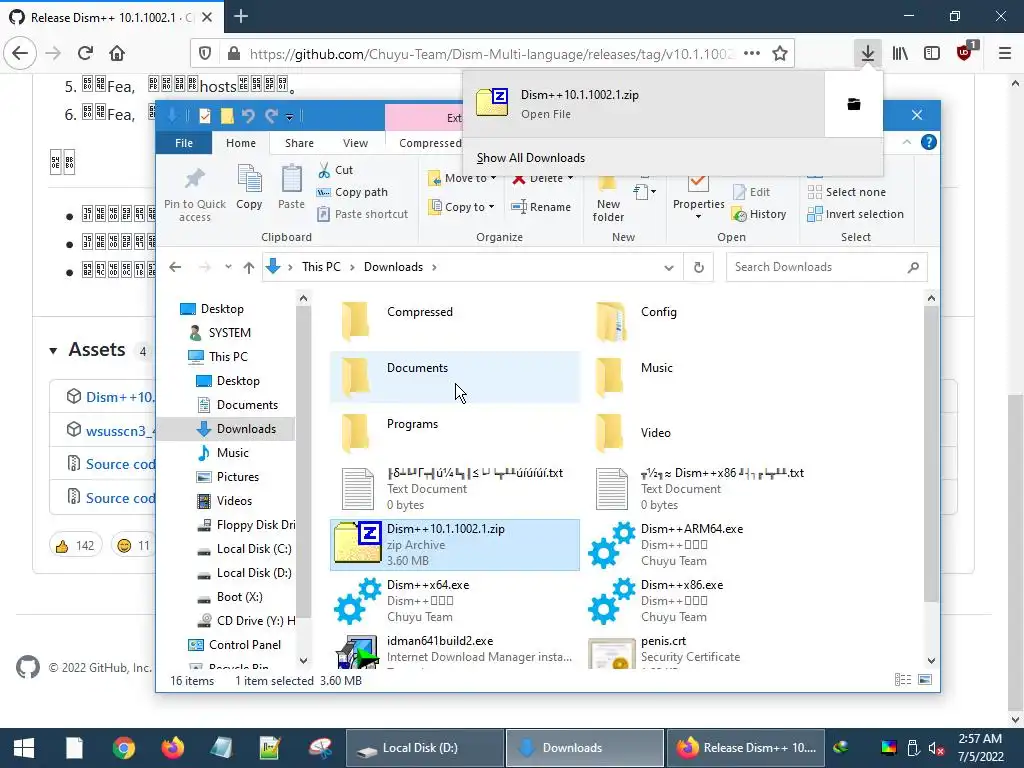Open the File ribbon tab
The width and height of the screenshot is (1024, 768).
click(x=184, y=143)
